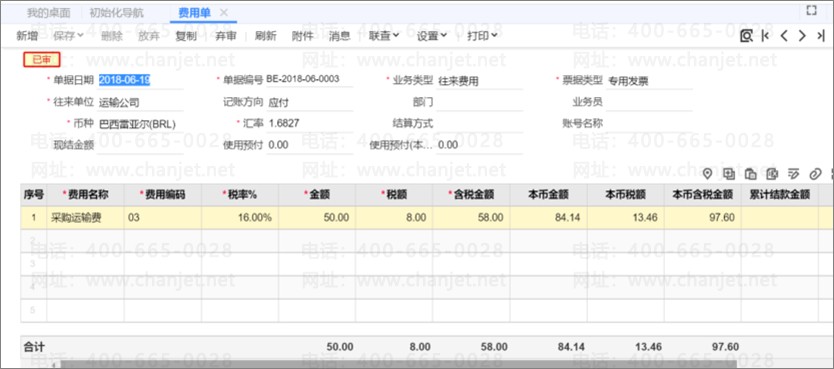Select the 费用编码 cell 03
The image size is (834, 369).
[x=163, y=218]
